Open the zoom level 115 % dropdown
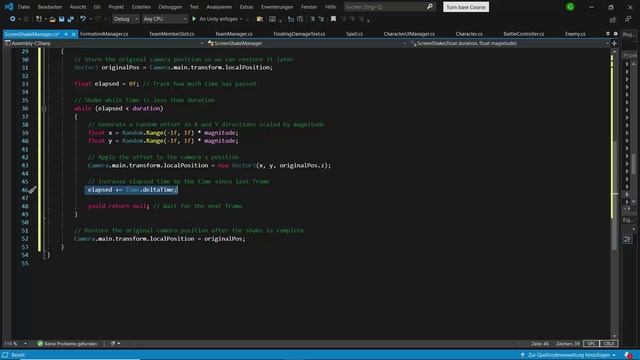This screenshot has width=640, height=360. point(16,344)
